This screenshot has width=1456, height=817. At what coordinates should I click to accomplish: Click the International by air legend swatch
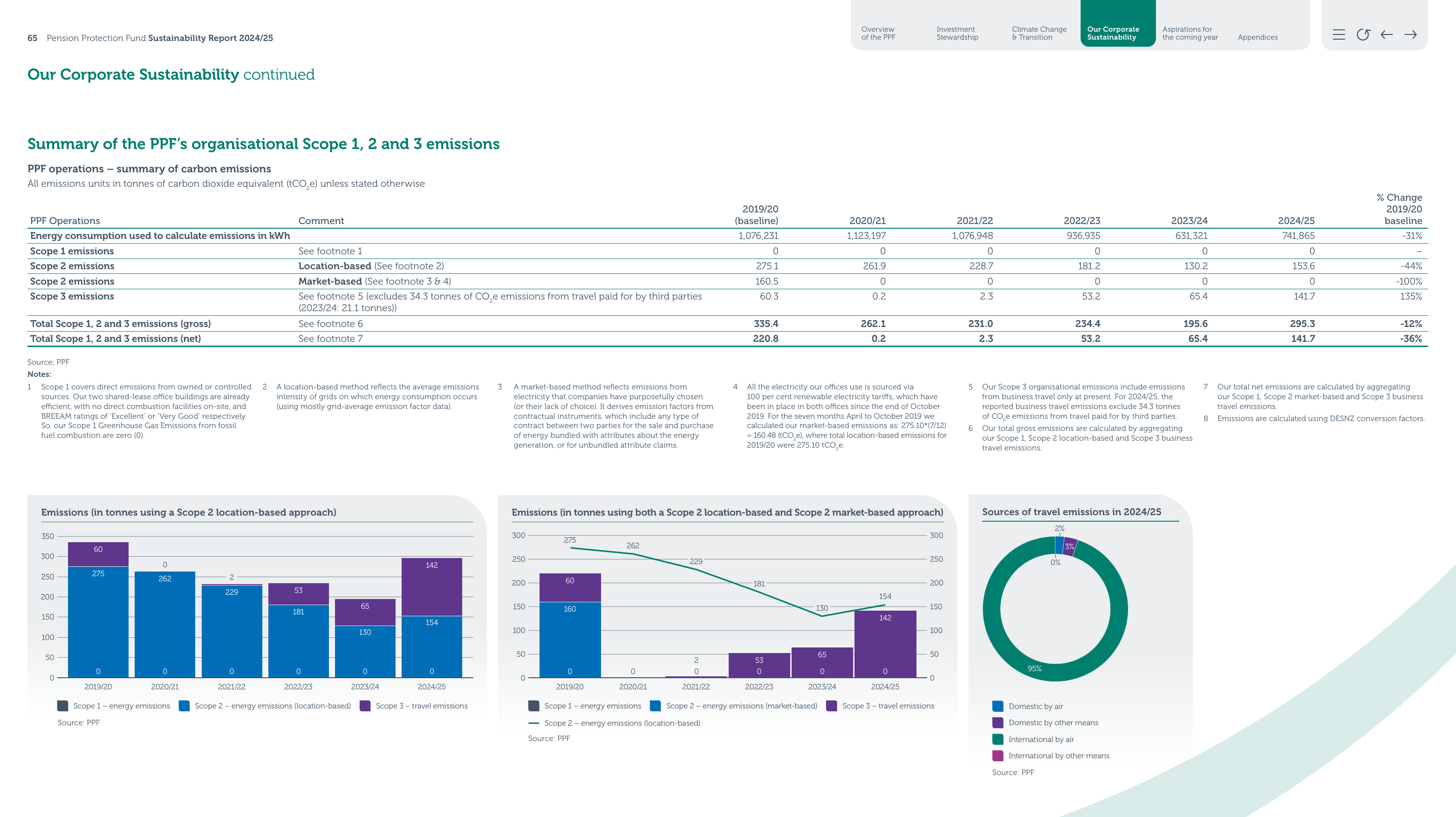[998, 739]
